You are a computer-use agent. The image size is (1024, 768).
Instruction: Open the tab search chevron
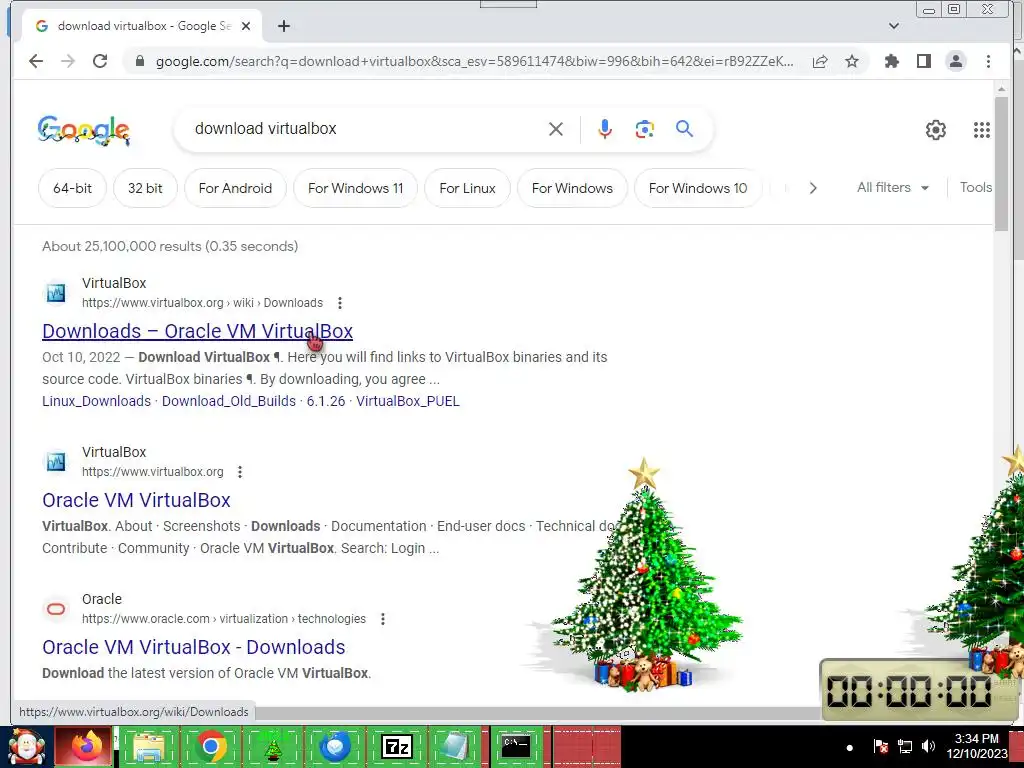894,26
